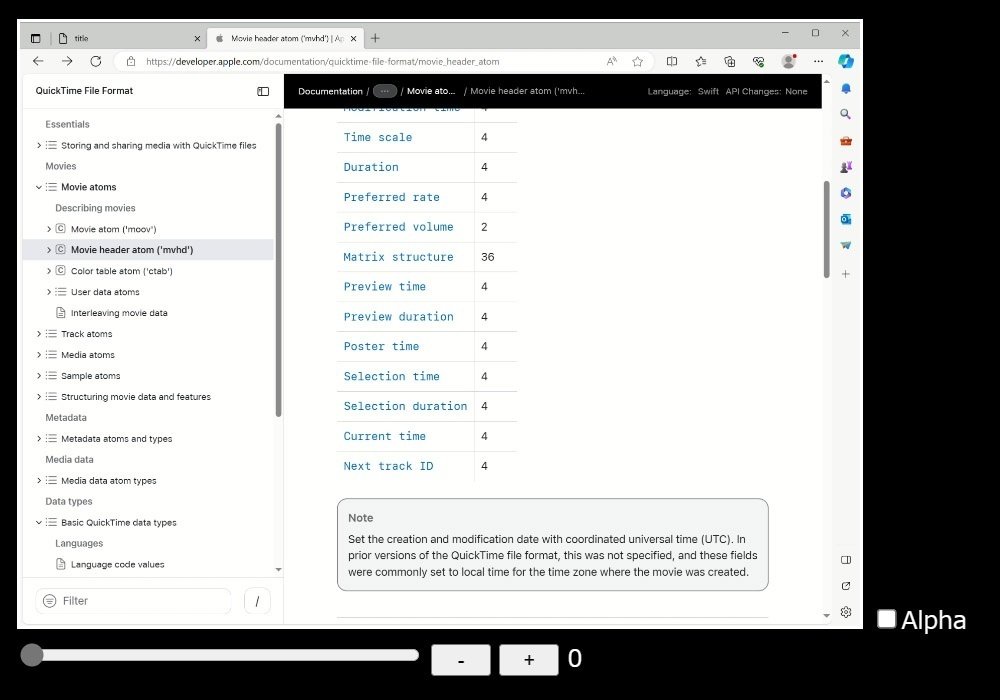
Task: Click the browser address bar URL
Action: point(323,62)
